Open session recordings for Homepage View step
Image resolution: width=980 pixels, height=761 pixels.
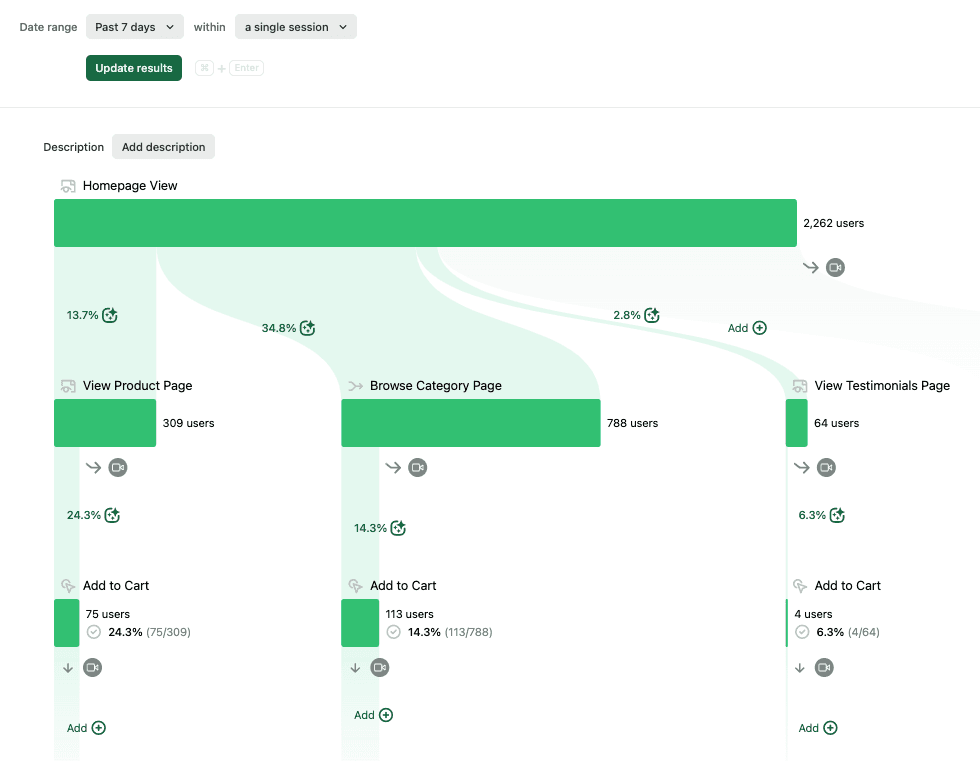(x=835, y=267)
